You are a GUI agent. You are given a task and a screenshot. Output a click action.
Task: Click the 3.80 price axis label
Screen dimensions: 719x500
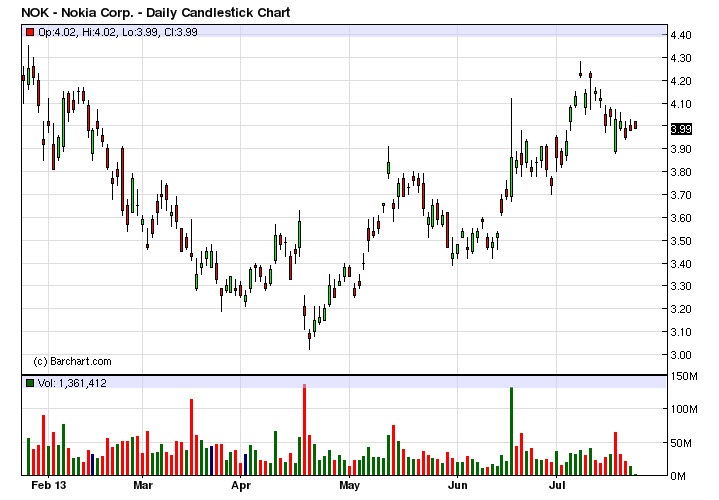[680, 172]
